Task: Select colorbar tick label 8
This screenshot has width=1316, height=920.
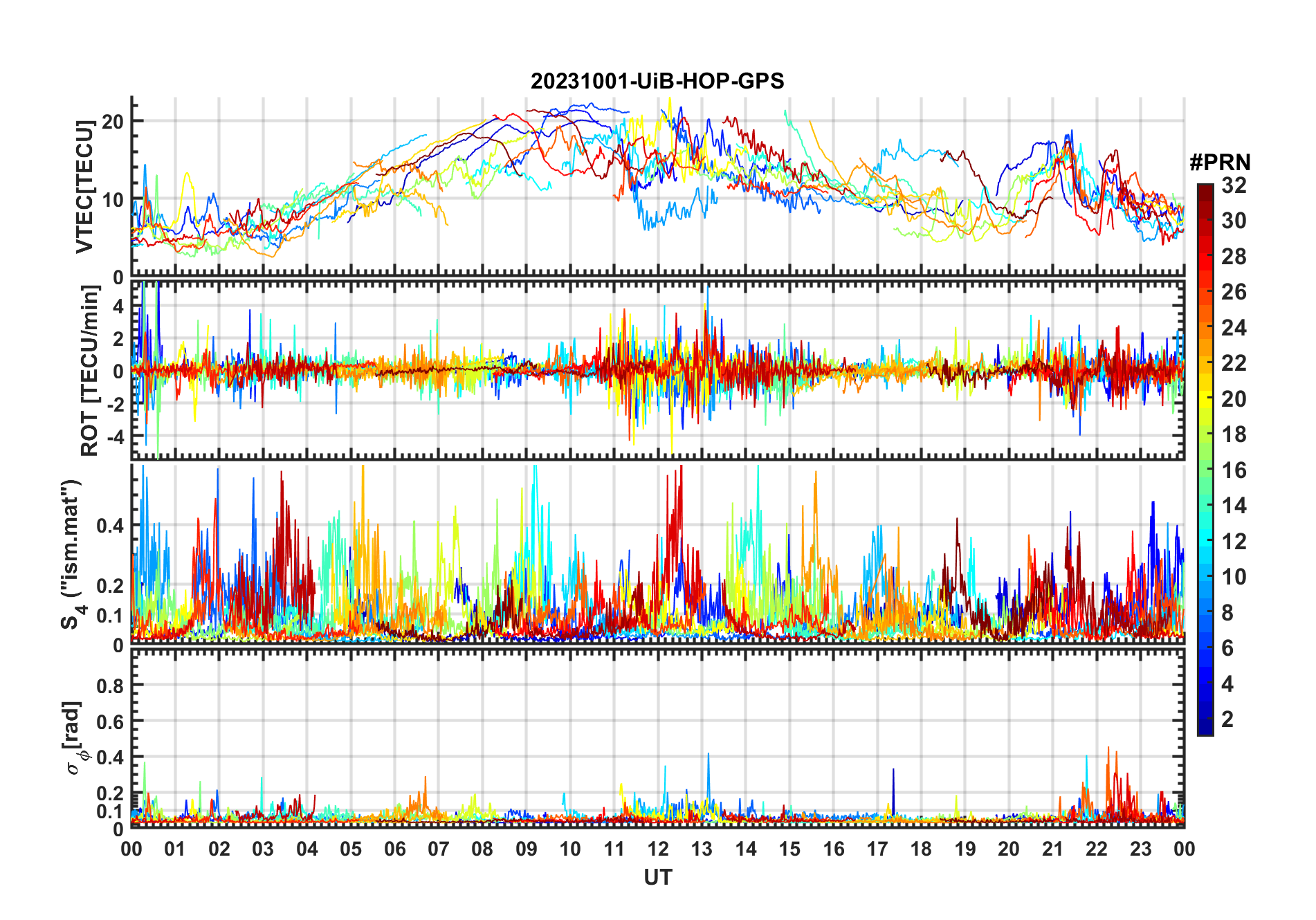Action: [1227, 613]
